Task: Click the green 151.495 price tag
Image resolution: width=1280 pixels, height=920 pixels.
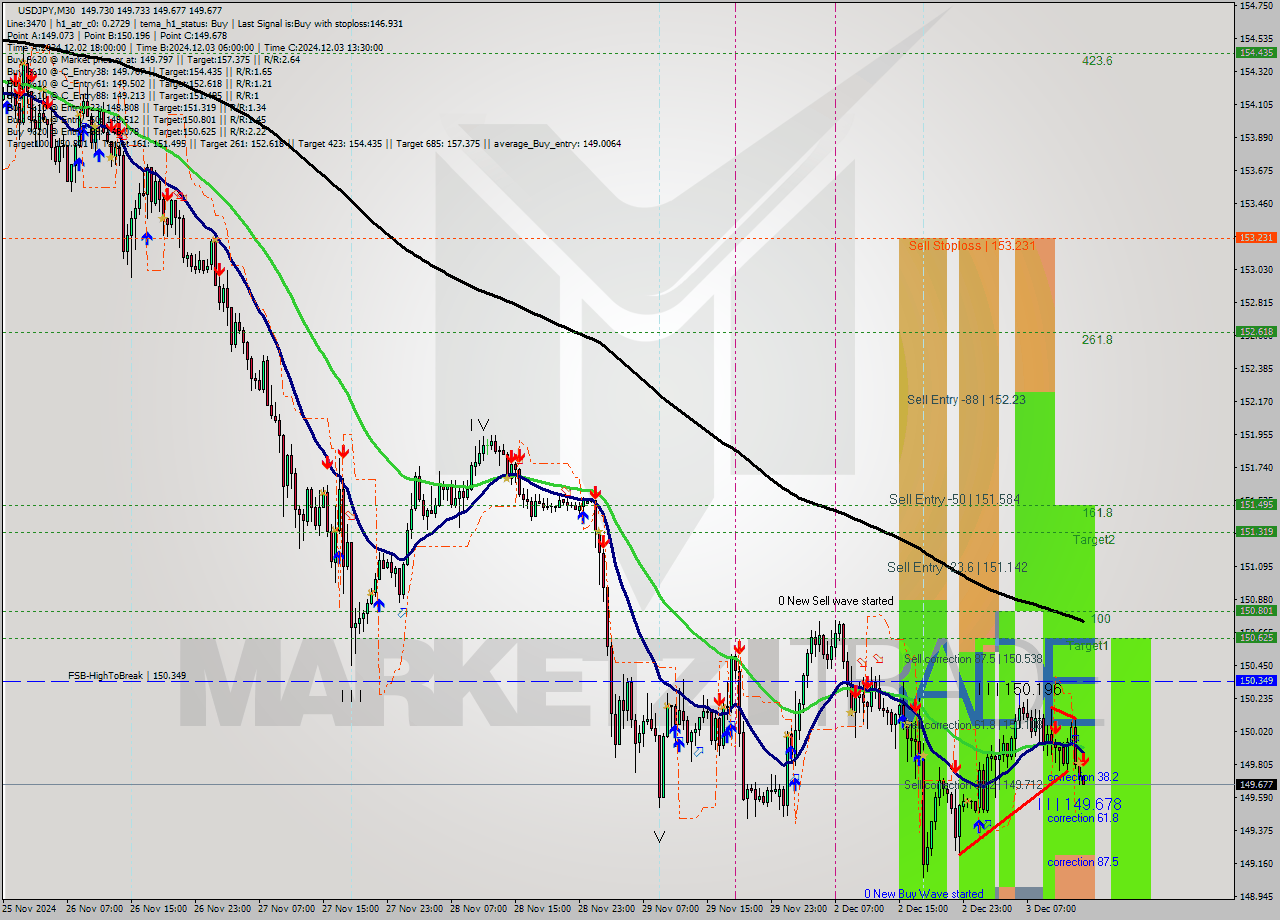Action: pyautogui.click(x=1256, y=505)
